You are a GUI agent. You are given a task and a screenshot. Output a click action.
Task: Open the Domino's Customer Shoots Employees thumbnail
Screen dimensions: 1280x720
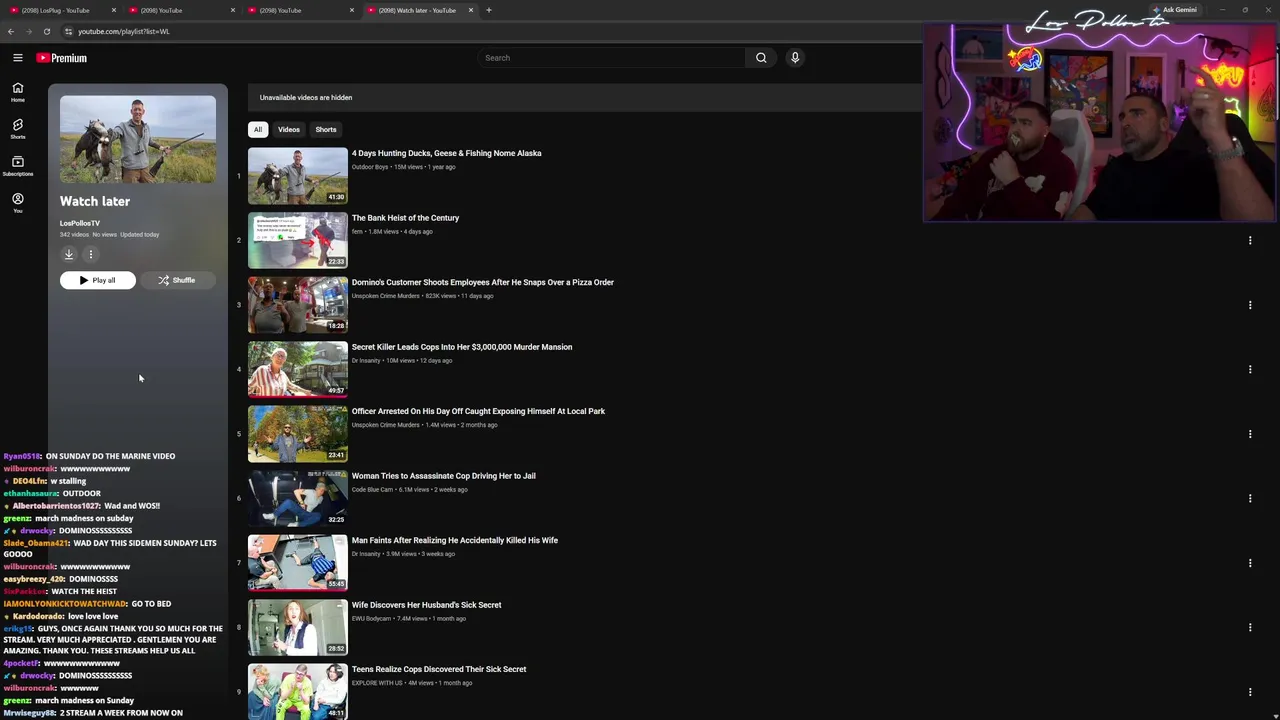pos(298,305)
